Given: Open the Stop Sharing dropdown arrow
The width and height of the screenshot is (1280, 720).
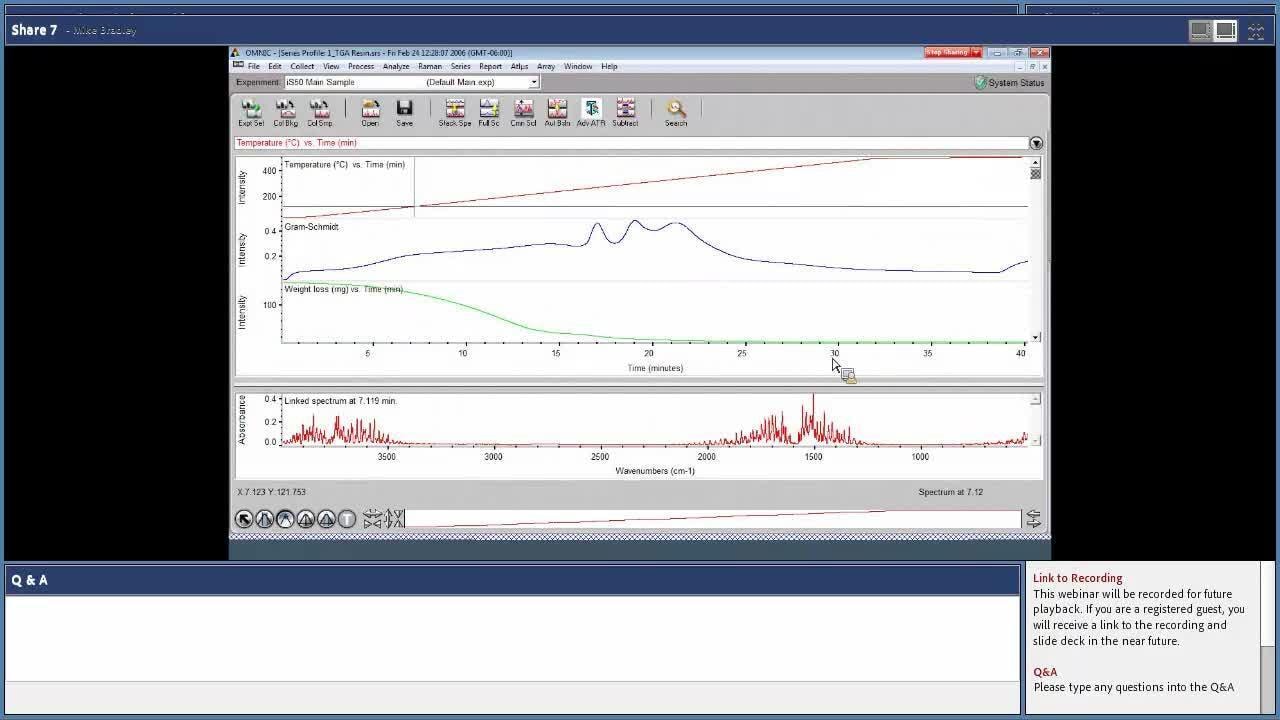Looking at the screenshot, I should pyautogui.click(x=976, y=53).
